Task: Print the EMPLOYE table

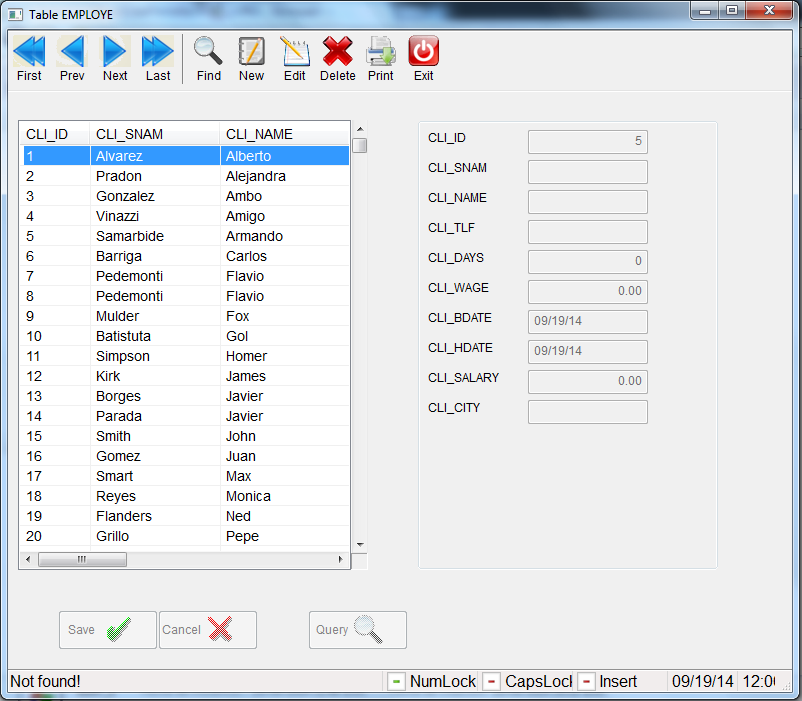Action: tap(380, 57)
